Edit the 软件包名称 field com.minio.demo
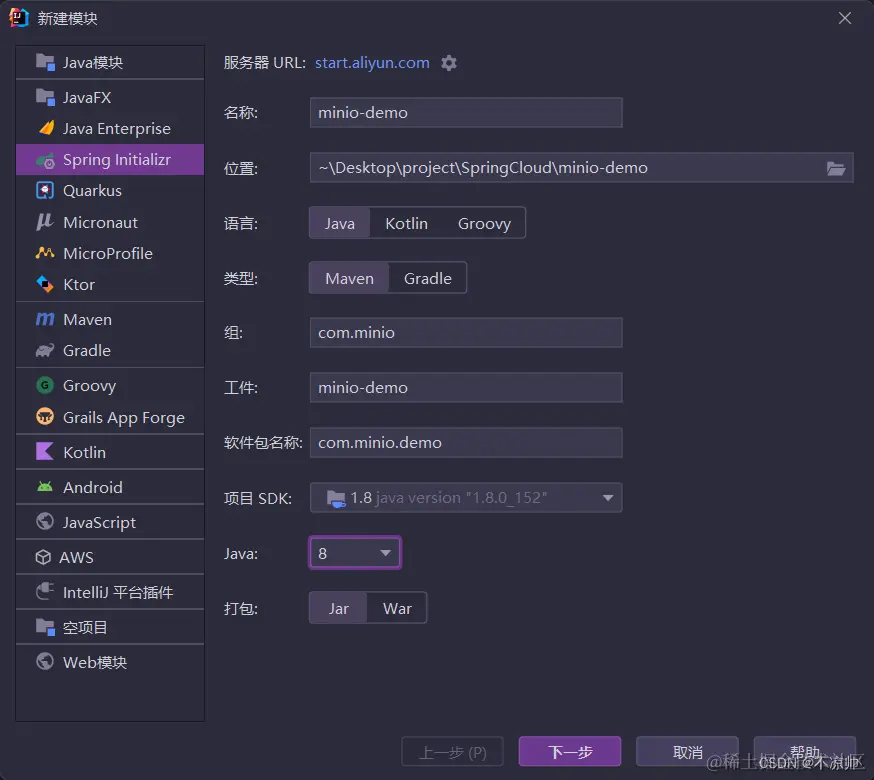 pos(466,443)
